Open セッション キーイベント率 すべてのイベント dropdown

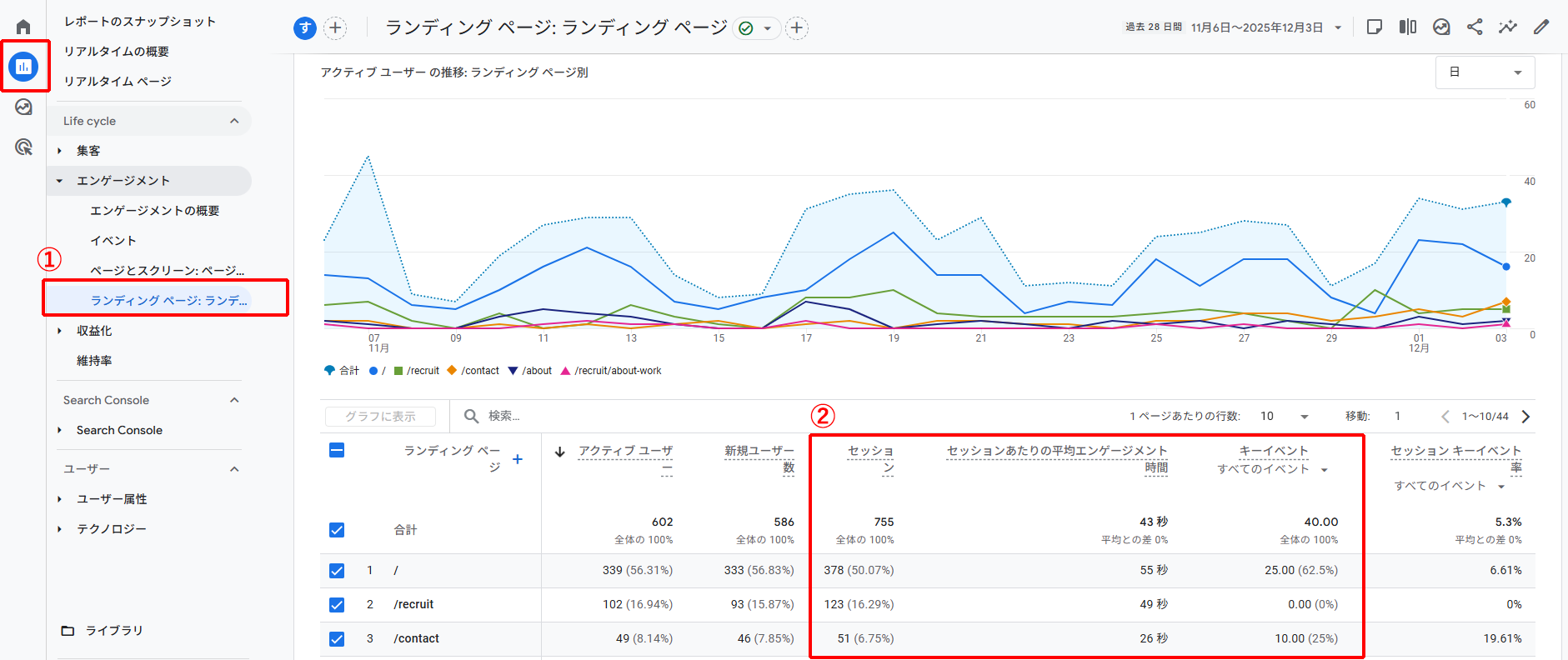(1450, 486)
